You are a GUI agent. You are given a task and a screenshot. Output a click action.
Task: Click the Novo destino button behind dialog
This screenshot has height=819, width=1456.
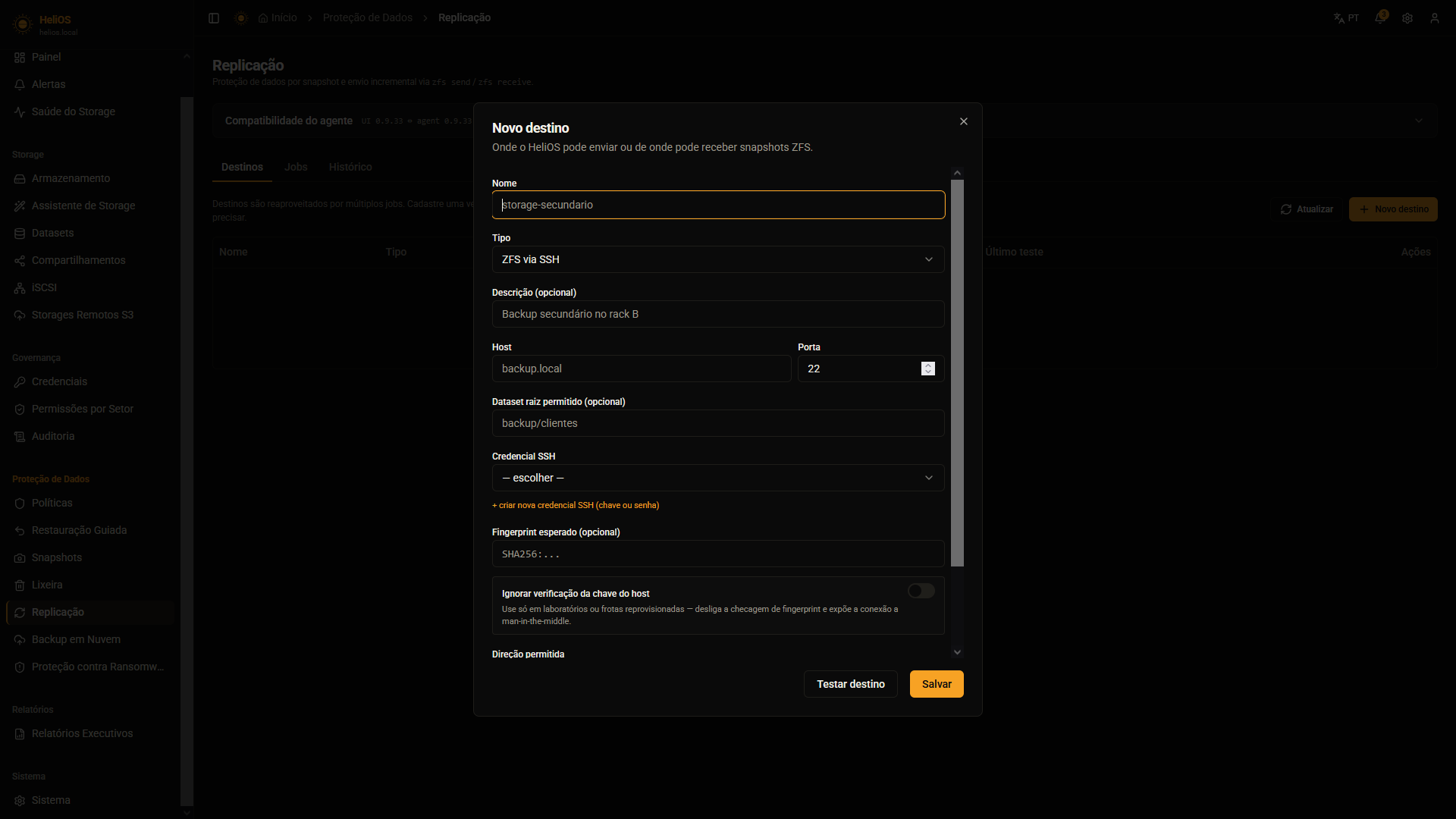1393,209
